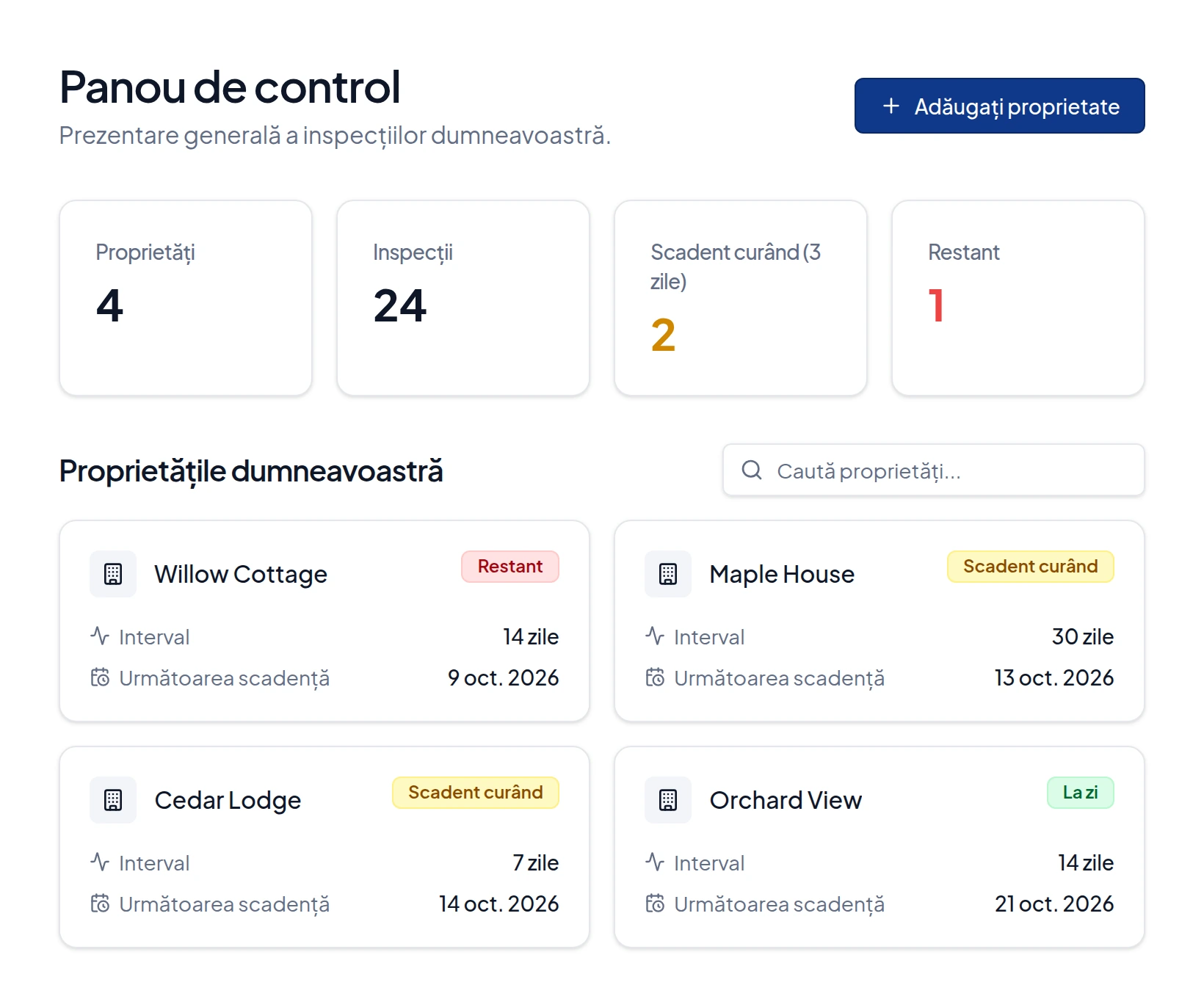Click the 21 oct. 2026 due date

pos(1054,904)
